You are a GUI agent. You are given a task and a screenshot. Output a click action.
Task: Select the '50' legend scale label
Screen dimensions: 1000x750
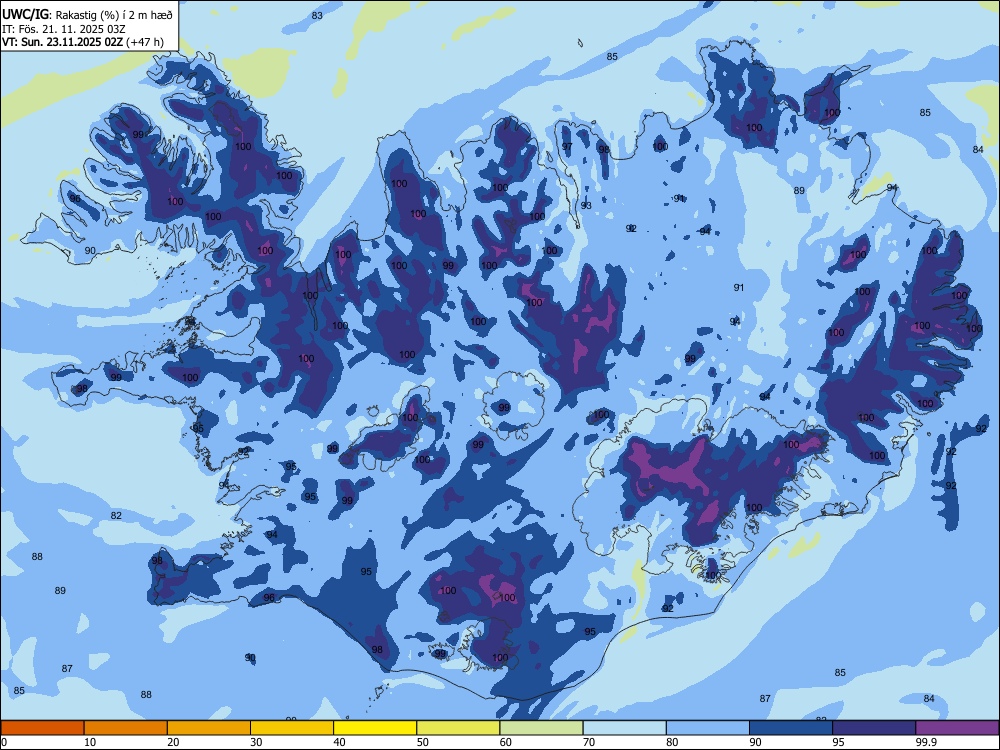point(422,742)
